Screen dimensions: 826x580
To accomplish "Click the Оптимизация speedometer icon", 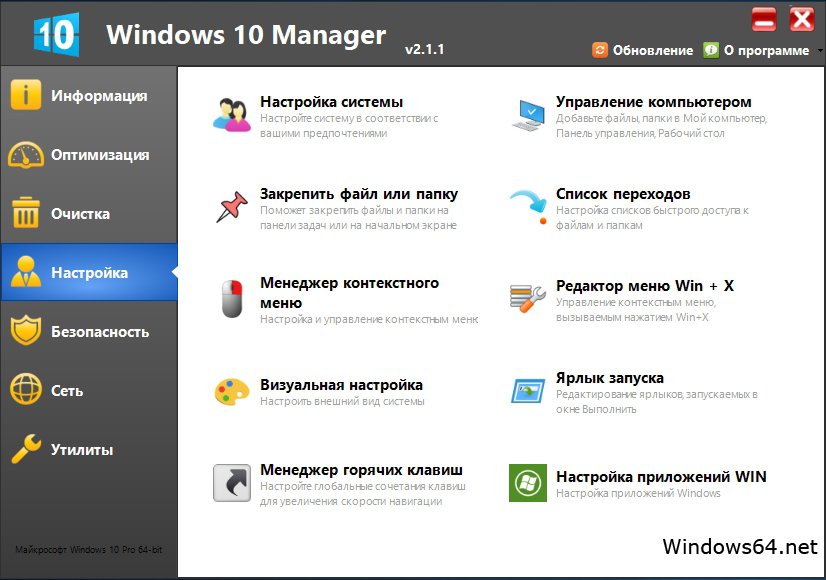I will click(25, 154).
